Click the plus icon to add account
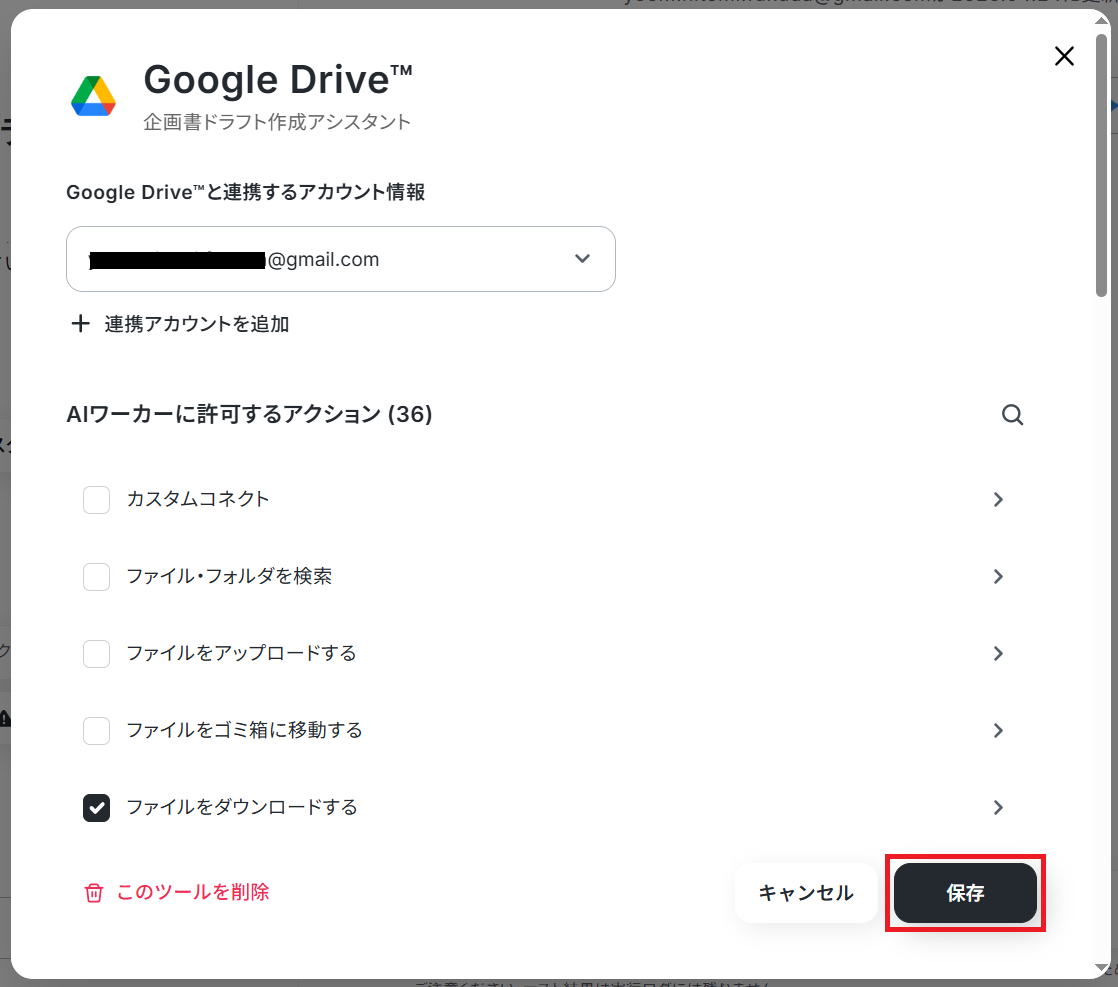Screen dimensions: 1118x987 click(81, 324)
